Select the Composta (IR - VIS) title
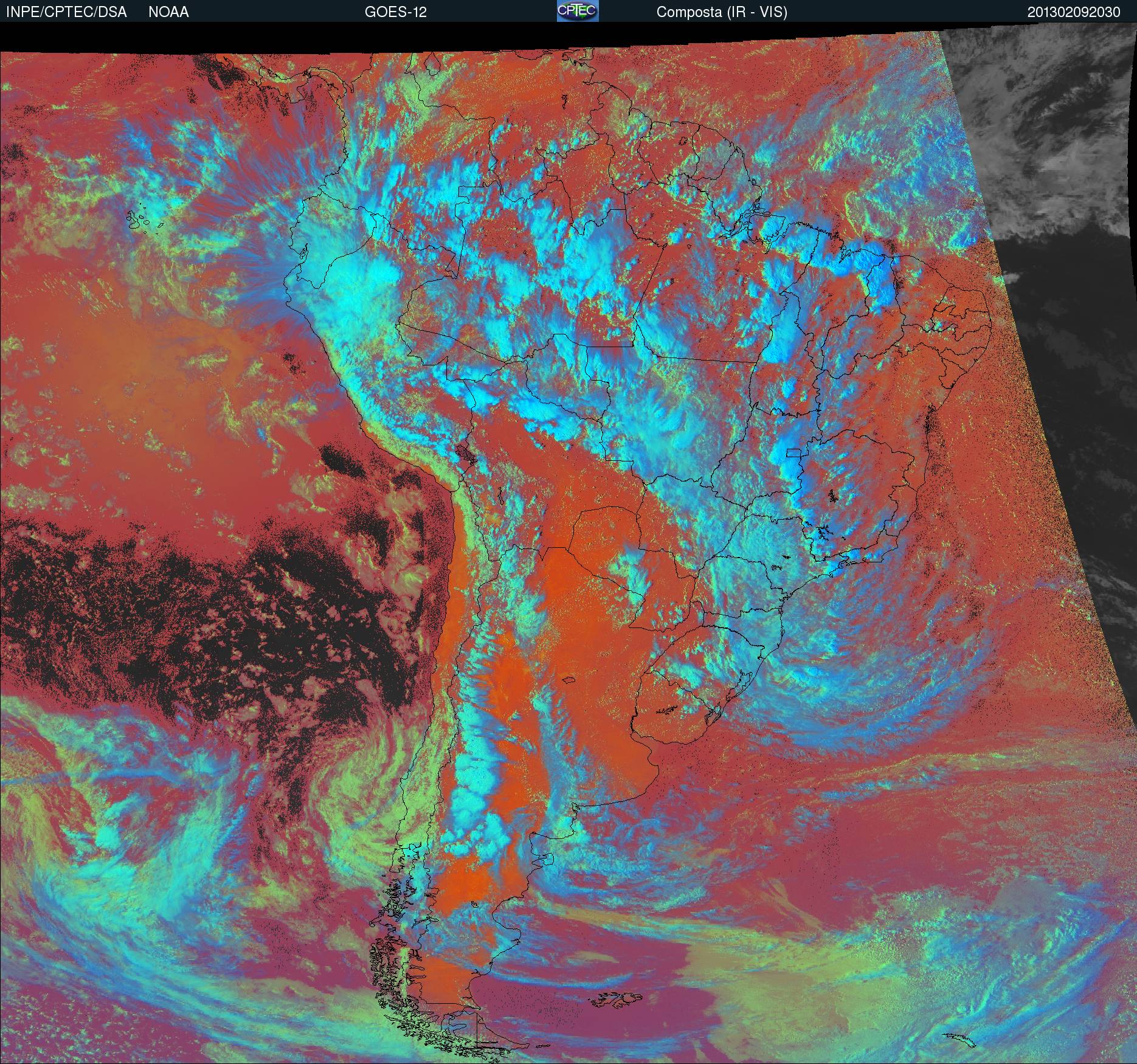The image size is (1137, 1064). pos(722,12)
